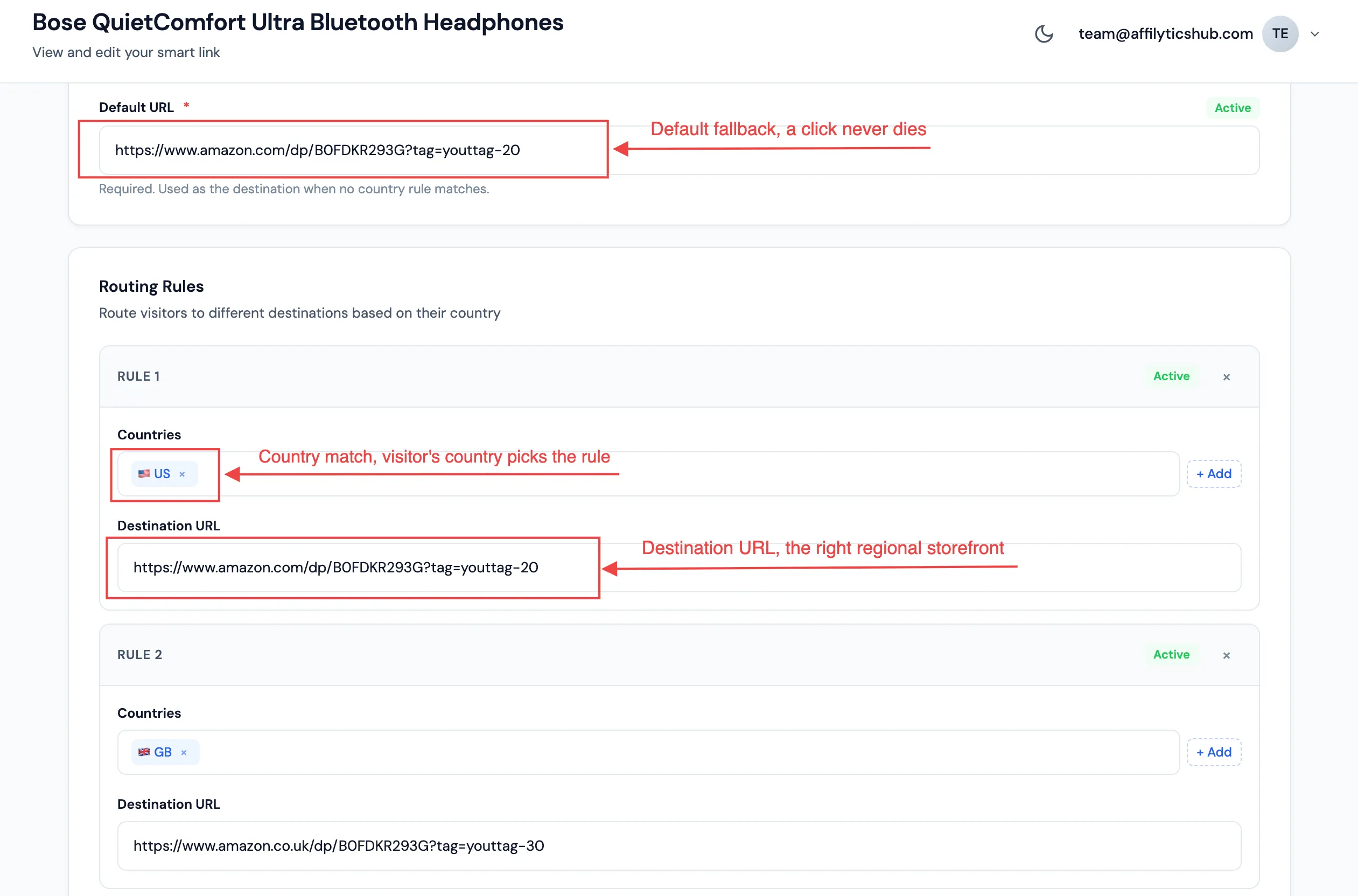Viewport: 1358px width, 896px height.
Task: Delete Rule 2 with its X icon
Action: pyautogui.click(x=1226, y=655)
